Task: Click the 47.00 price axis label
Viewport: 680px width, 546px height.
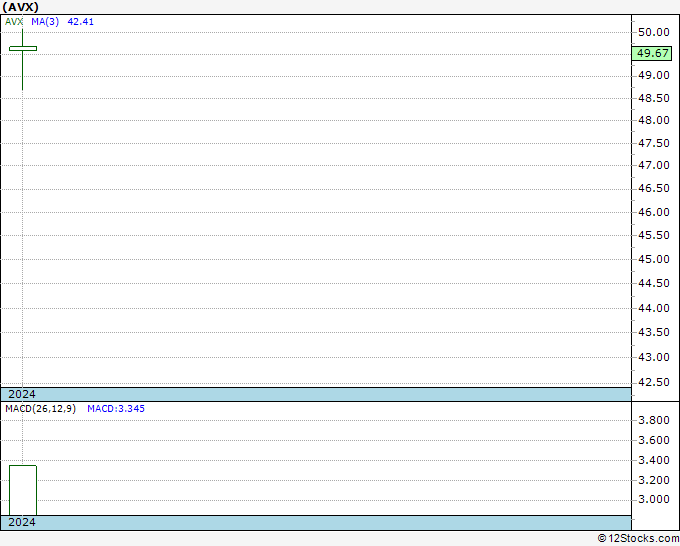Action: click(x=654, y=165)
